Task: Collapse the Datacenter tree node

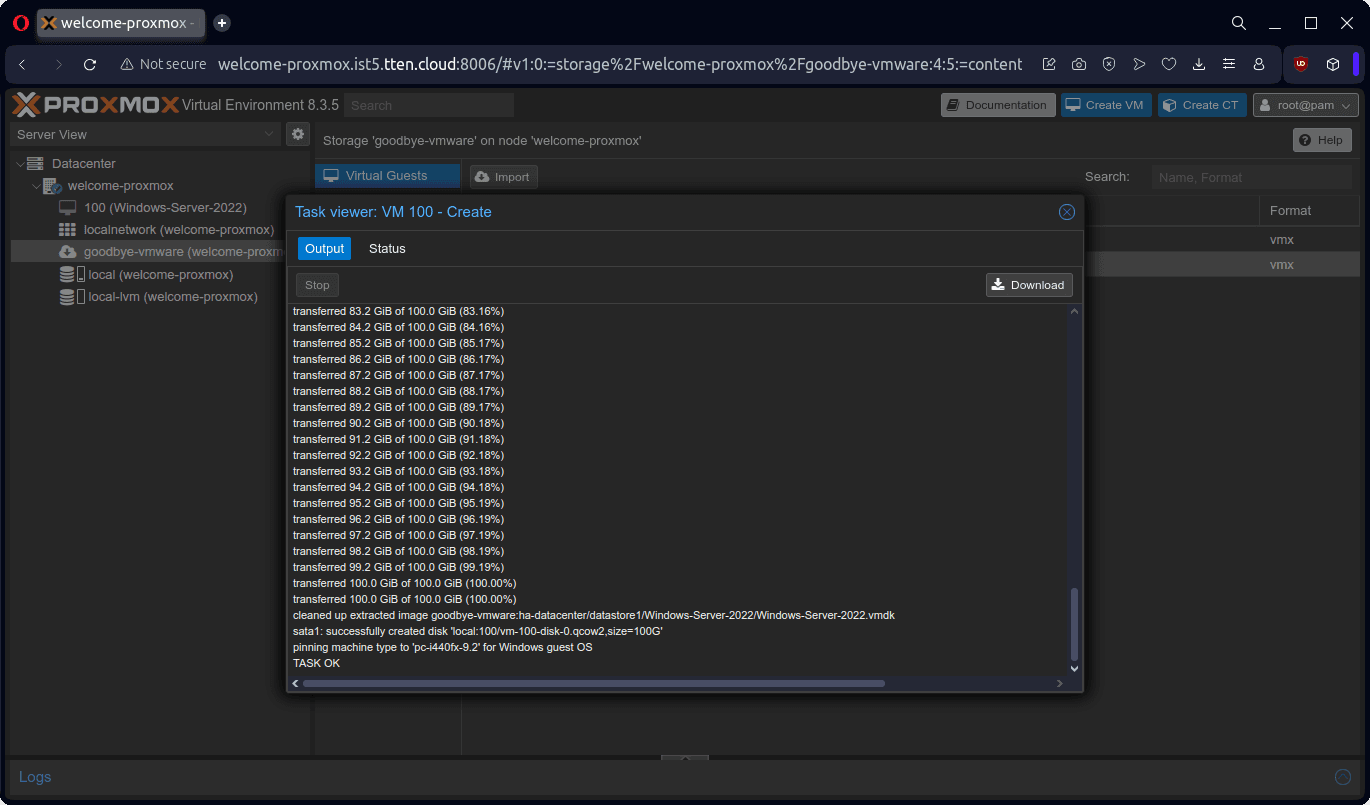Action: tap(20, 163)
